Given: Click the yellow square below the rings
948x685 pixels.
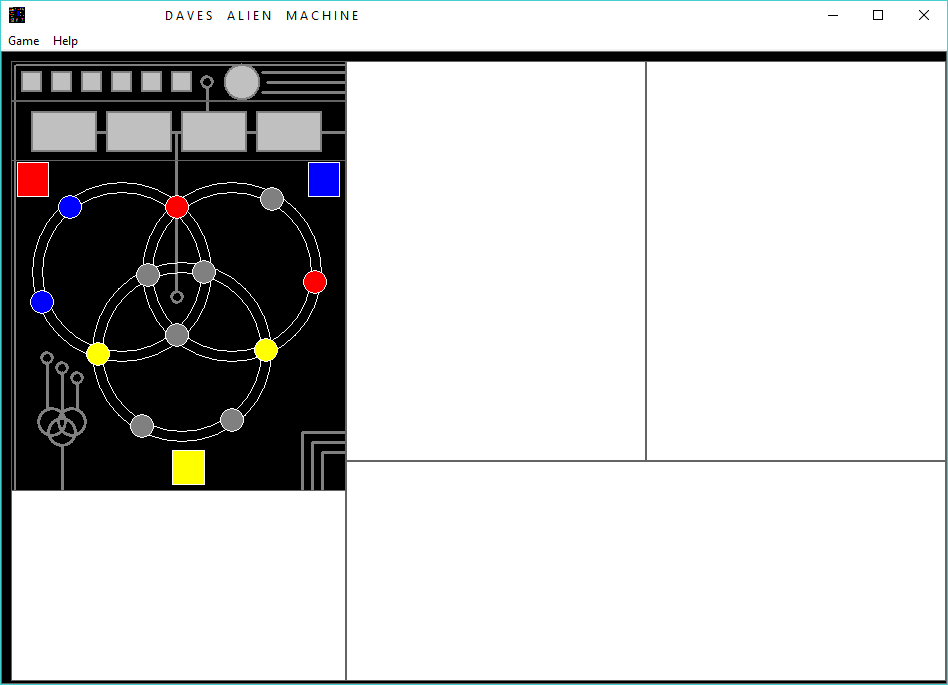Looking at the screenshot, I should coord(189,467).
